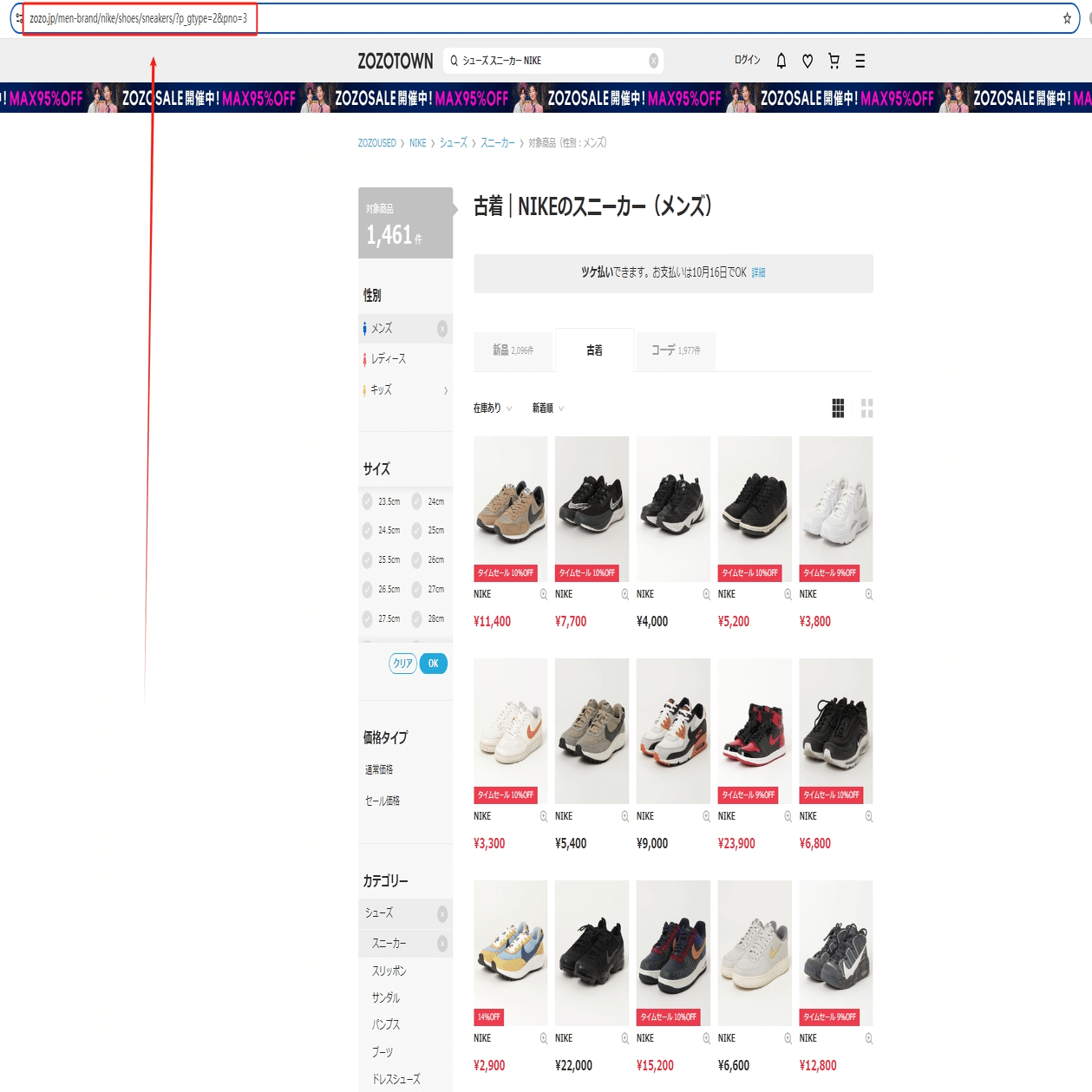Click the ログイン link
The image size is (1092, 1092).
748,61
